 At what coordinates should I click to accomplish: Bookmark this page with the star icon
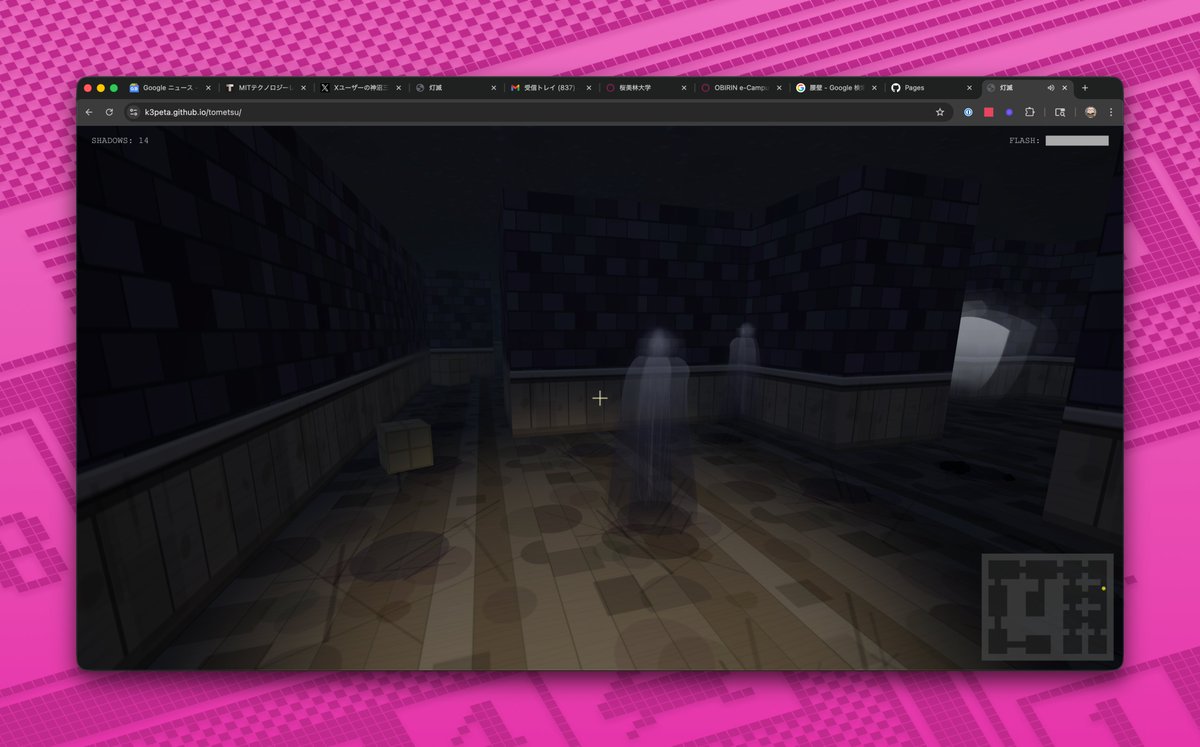940,112
